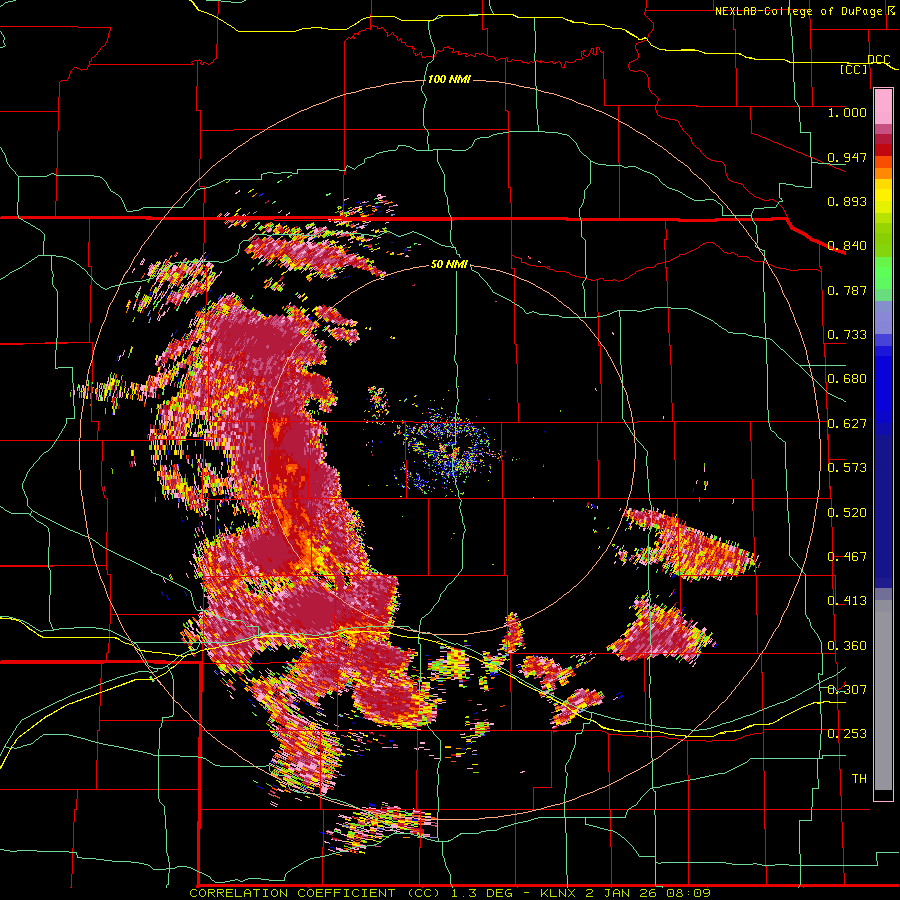The height and width of the screenshot is (900, 900).
Task: Select the 0.573 scale value
Action: pos(847,468)
